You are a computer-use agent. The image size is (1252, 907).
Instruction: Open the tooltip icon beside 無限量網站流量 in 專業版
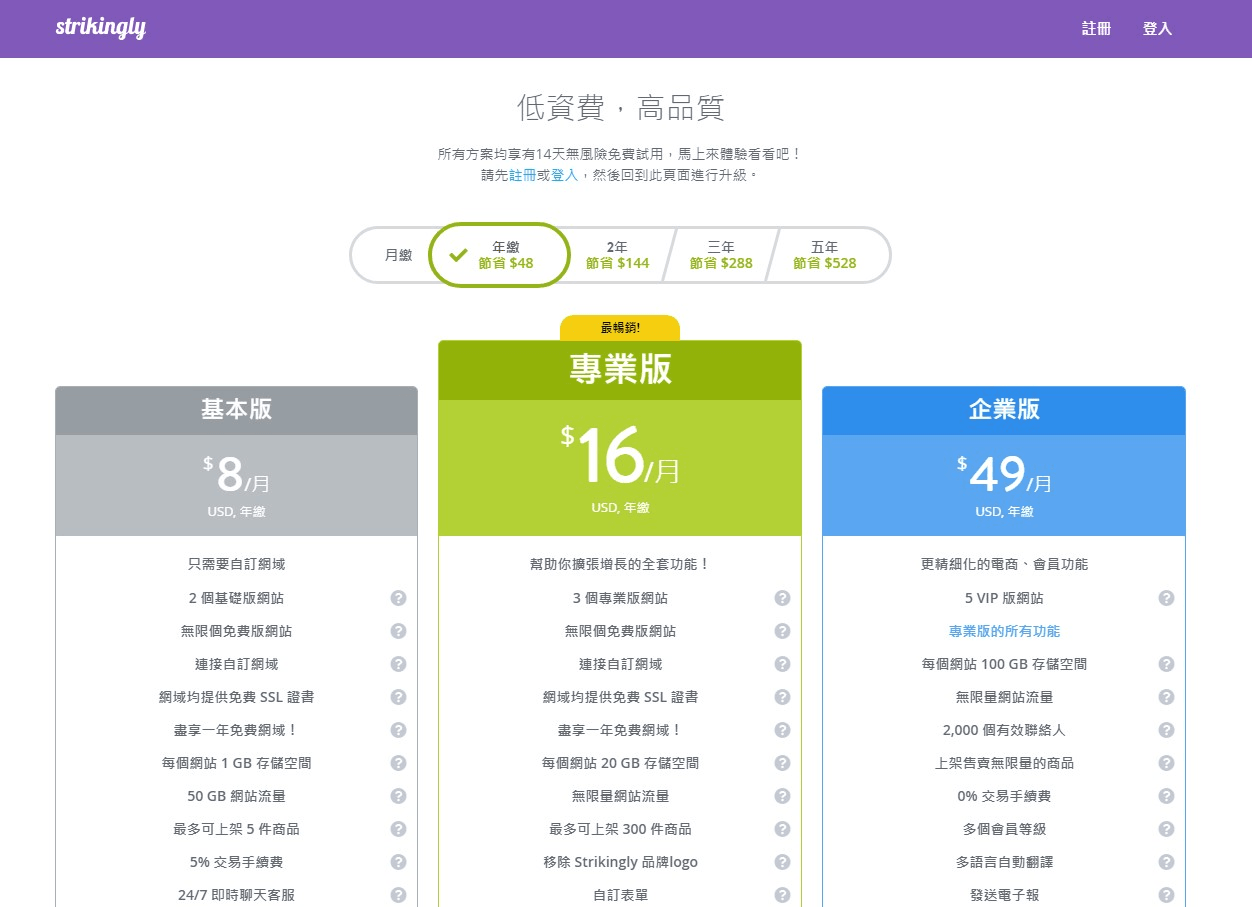tap(782, 796)
